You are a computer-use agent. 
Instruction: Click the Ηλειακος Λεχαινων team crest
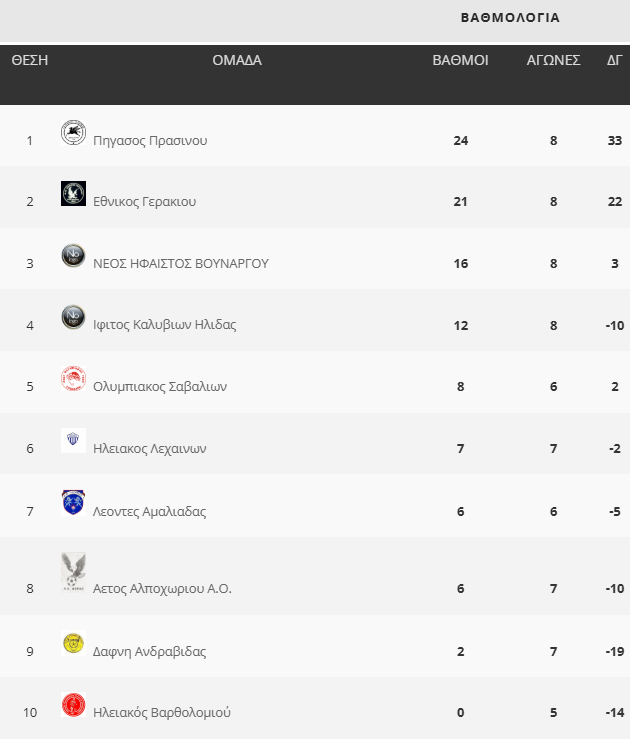pyautogui.click(x=73, y=441)
